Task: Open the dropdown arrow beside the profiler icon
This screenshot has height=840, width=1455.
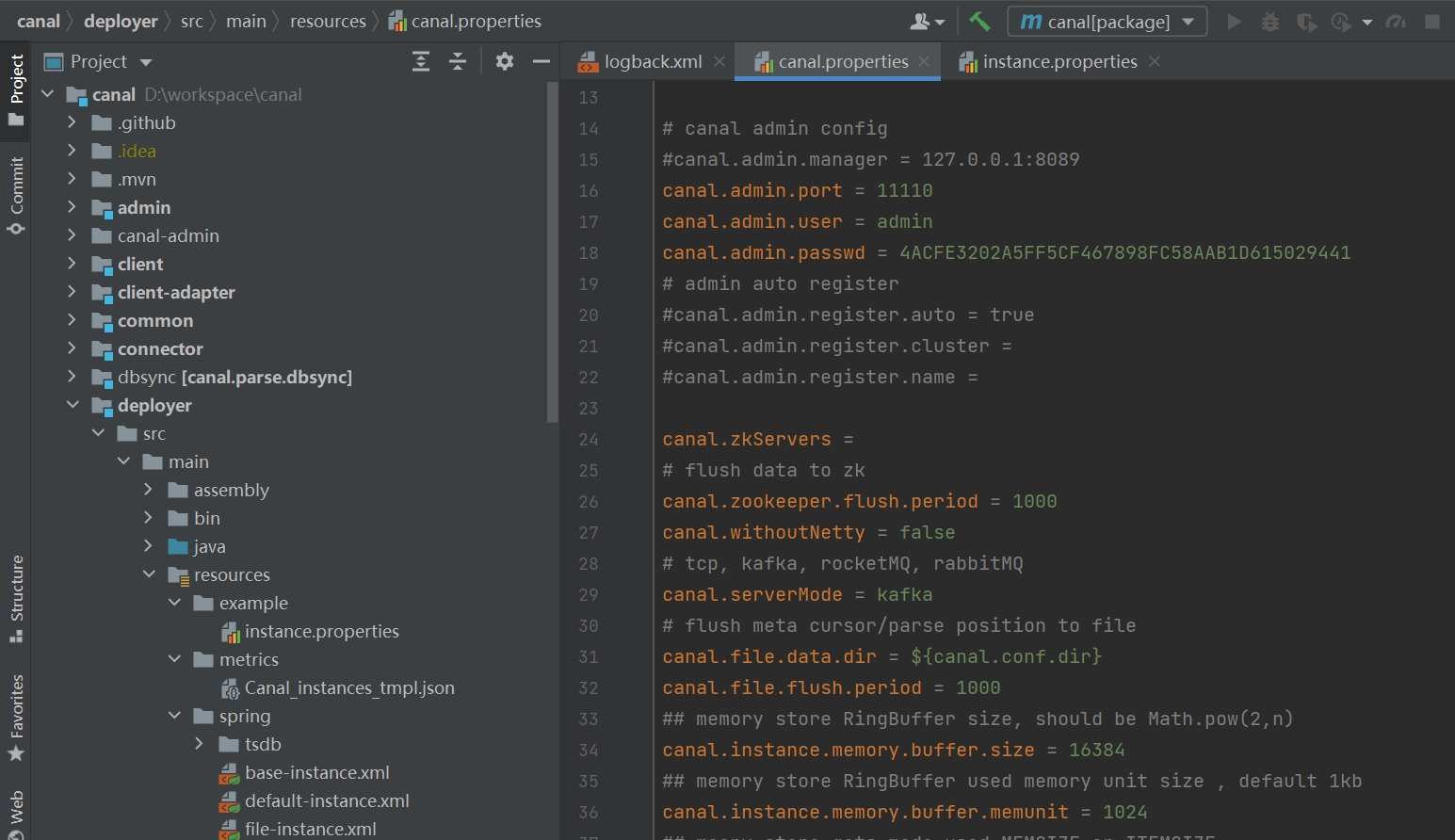Action: click(1367, 22)
